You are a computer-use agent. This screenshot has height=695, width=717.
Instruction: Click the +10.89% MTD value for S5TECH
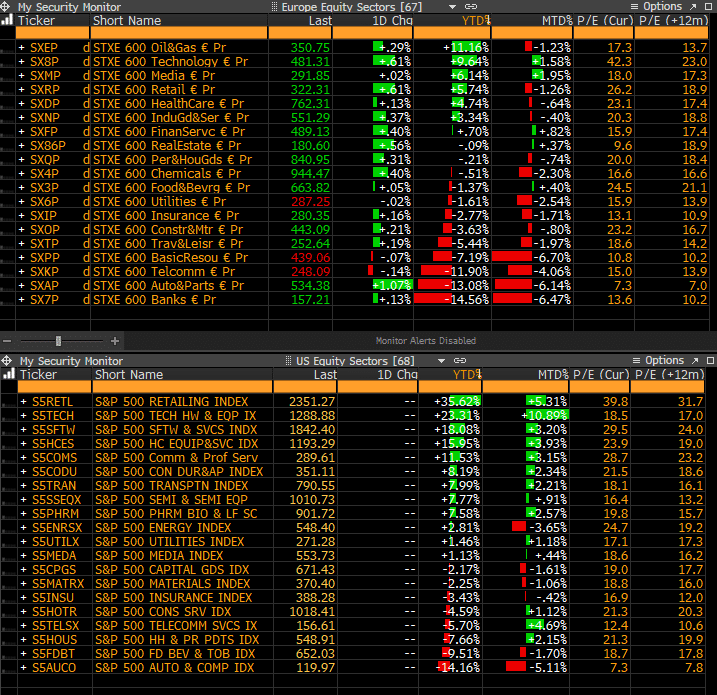[545, 415]
